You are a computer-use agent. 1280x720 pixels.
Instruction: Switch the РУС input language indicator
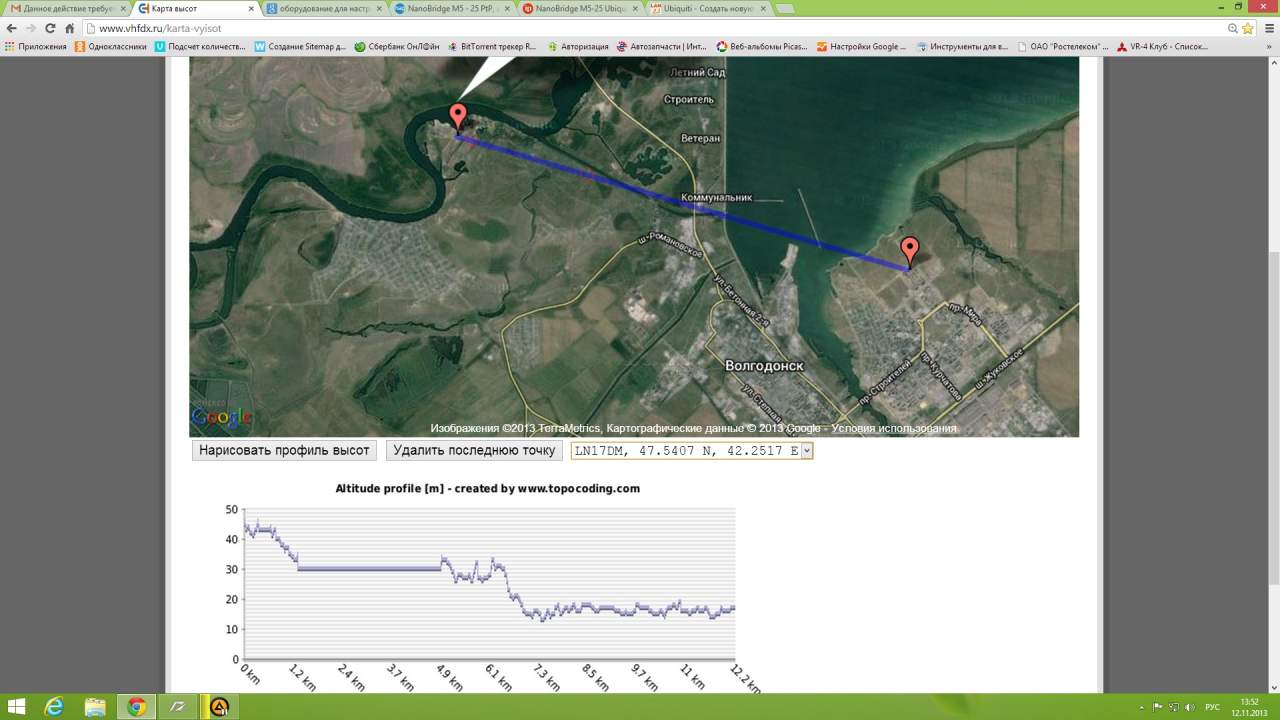(1212, 707)
